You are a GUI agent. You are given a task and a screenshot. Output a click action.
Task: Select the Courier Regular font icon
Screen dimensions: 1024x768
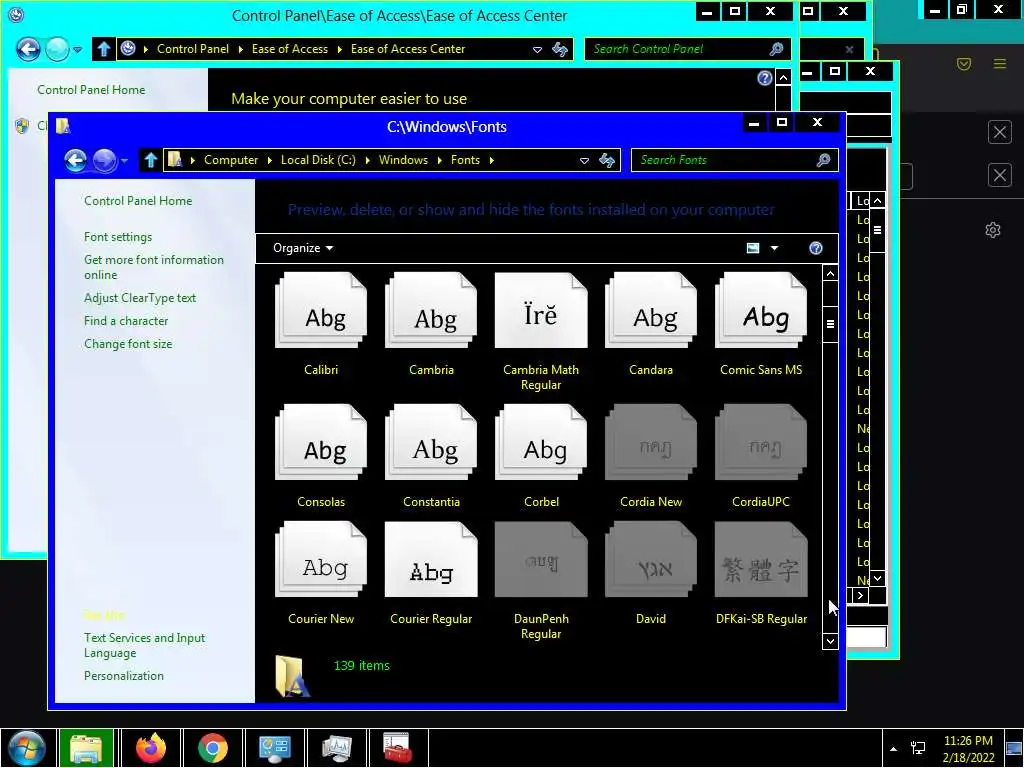coord(431,560)
